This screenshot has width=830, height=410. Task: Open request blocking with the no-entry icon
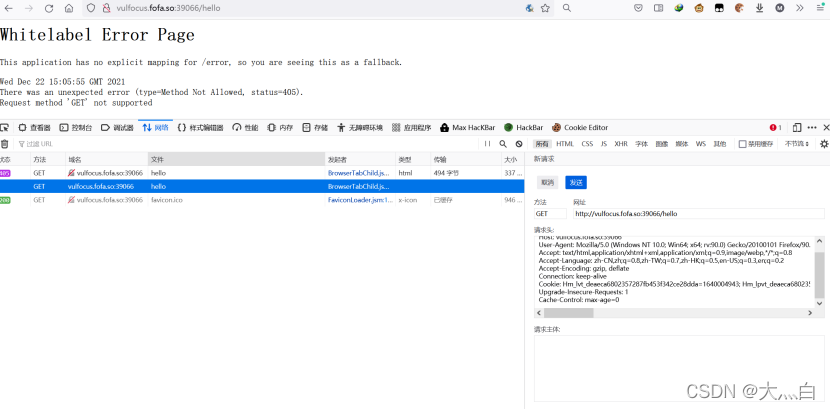click(x=519, y=144)
